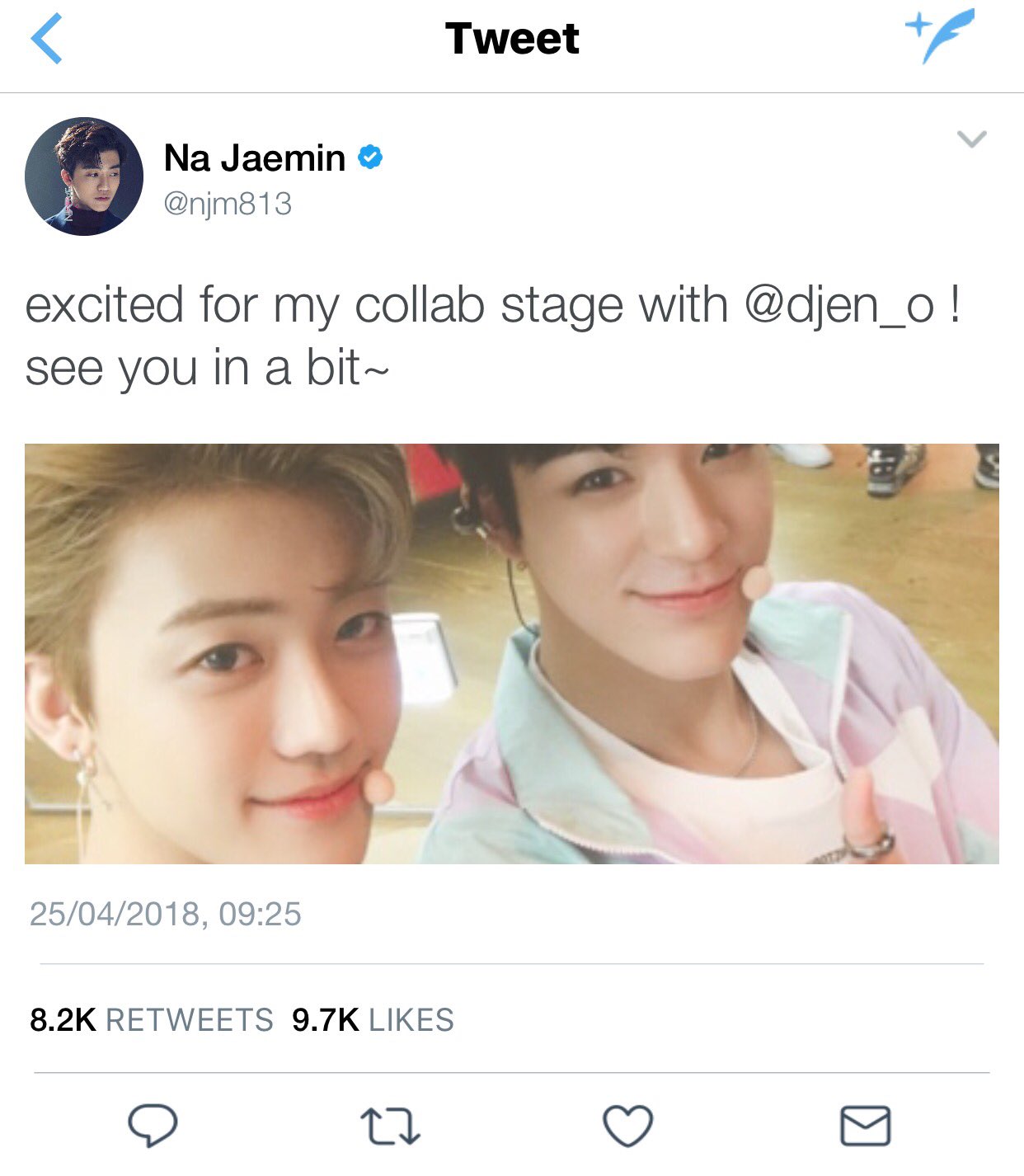Screen dimensions: 1024x1176
Task: Tap the 25/04/2018, 09:25 timestamp
Action: click(x=165, y=914)
